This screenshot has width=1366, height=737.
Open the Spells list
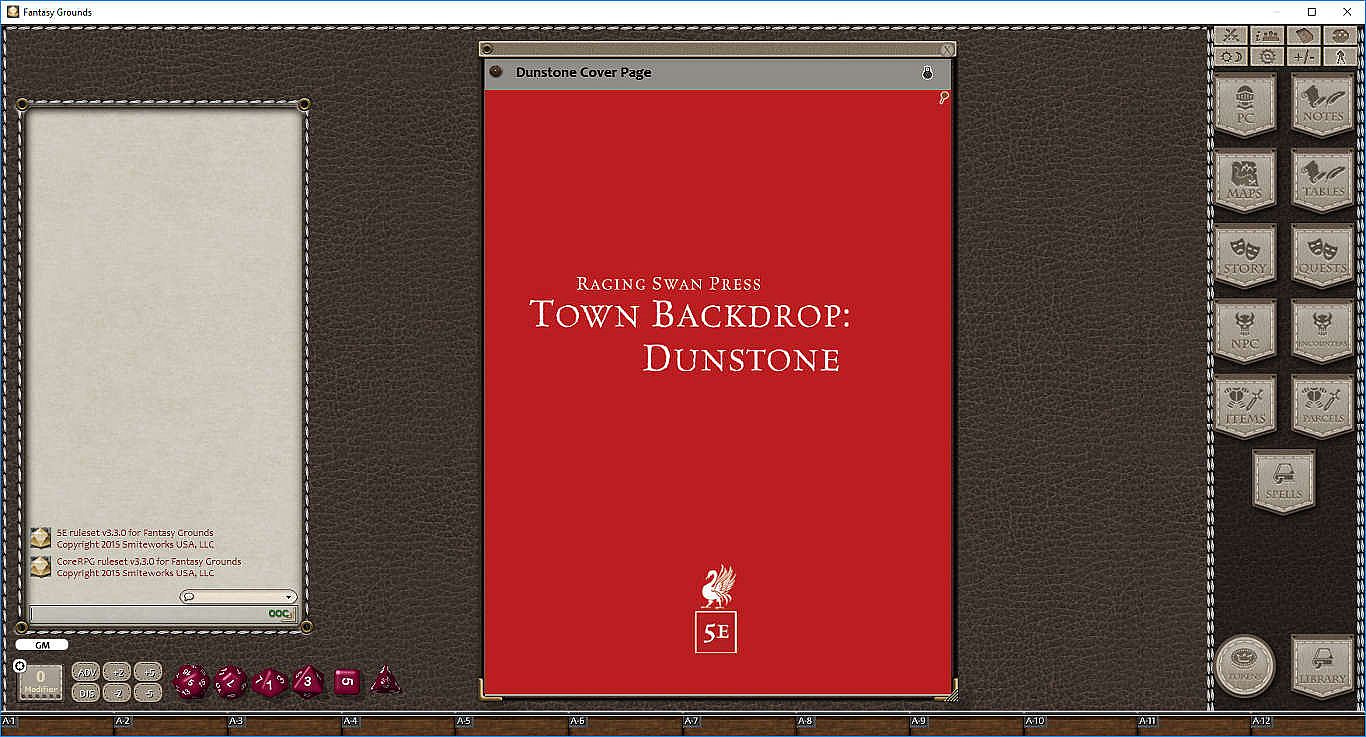coord(1284,482)
